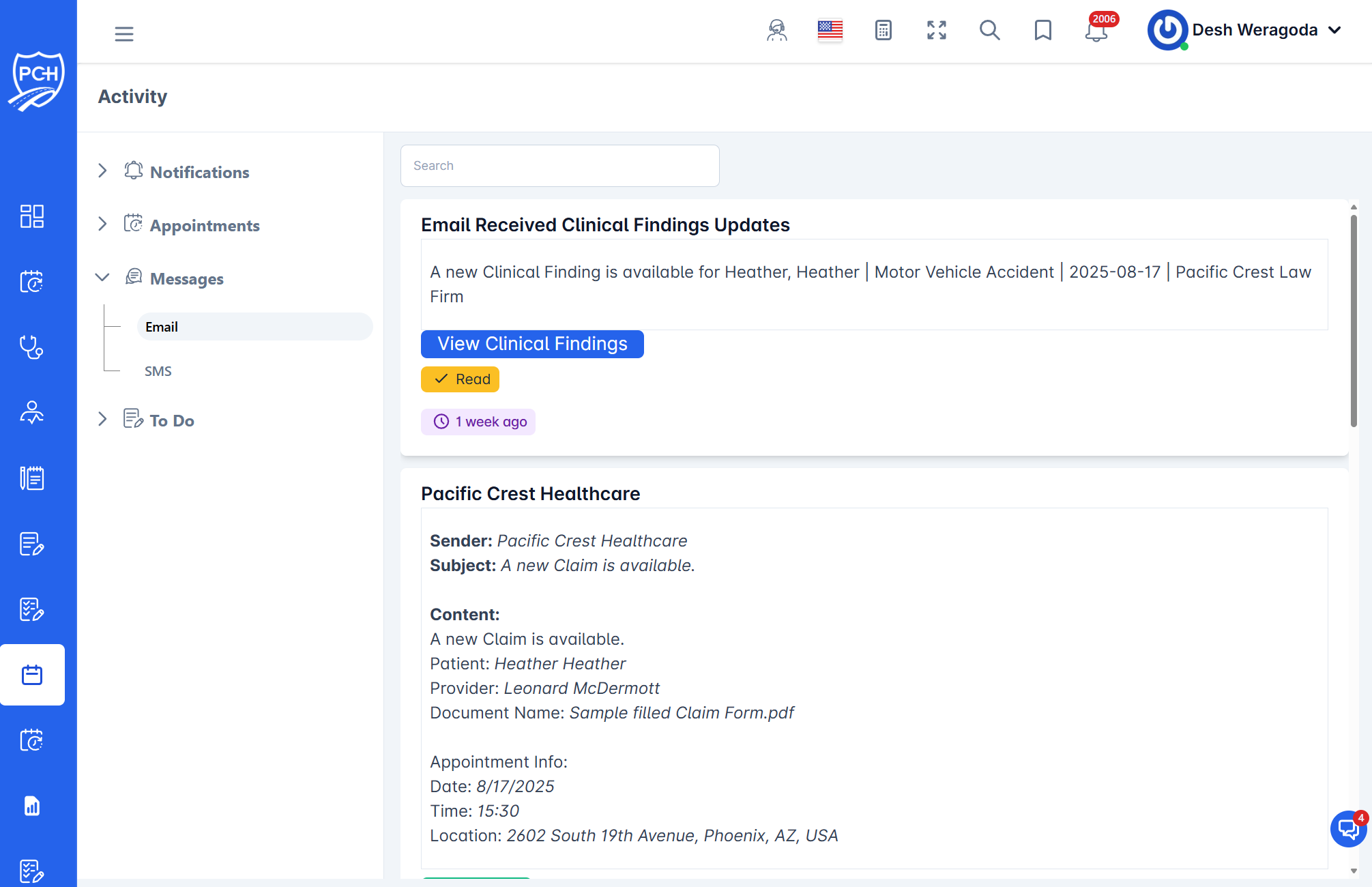This screenshot has width=1372, height=887.
Task: Click the View Clinical Findings button
Action: point(531,344)
